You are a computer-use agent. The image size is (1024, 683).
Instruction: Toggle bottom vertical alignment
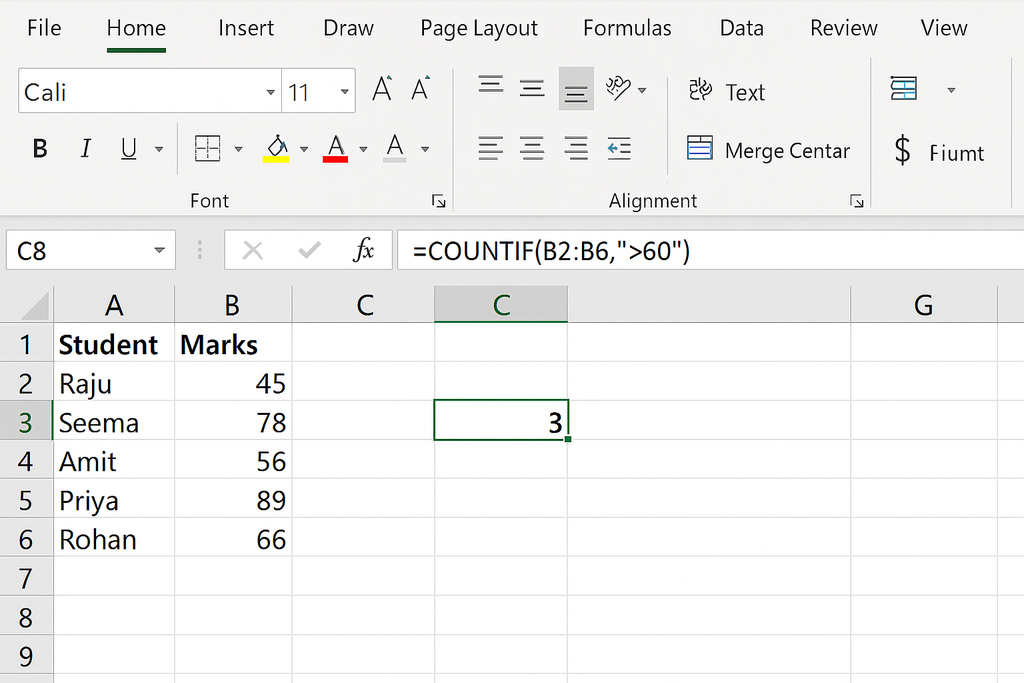click(576, 90)
